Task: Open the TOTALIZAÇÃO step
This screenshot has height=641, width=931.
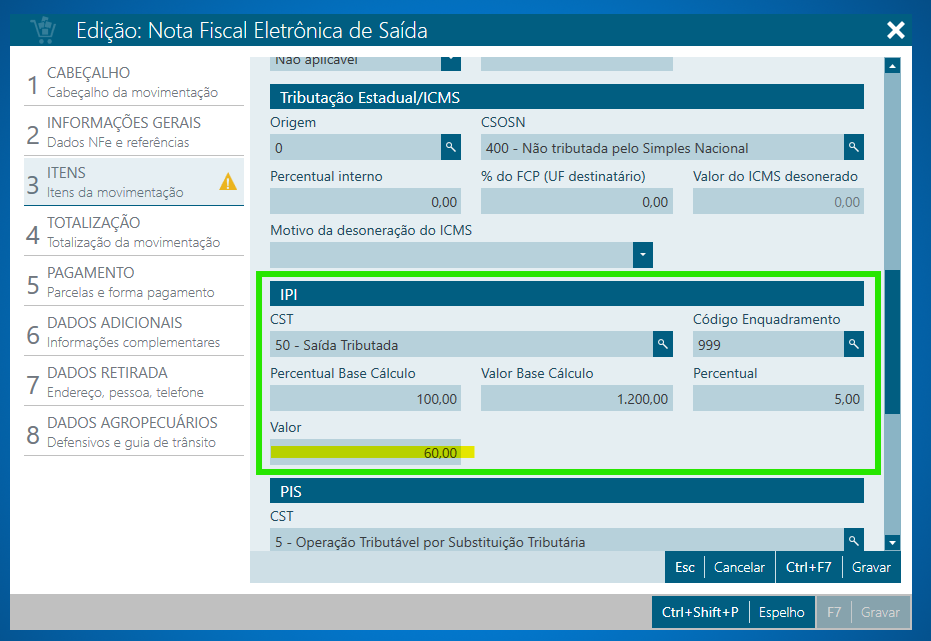Action: coord(130,232)
